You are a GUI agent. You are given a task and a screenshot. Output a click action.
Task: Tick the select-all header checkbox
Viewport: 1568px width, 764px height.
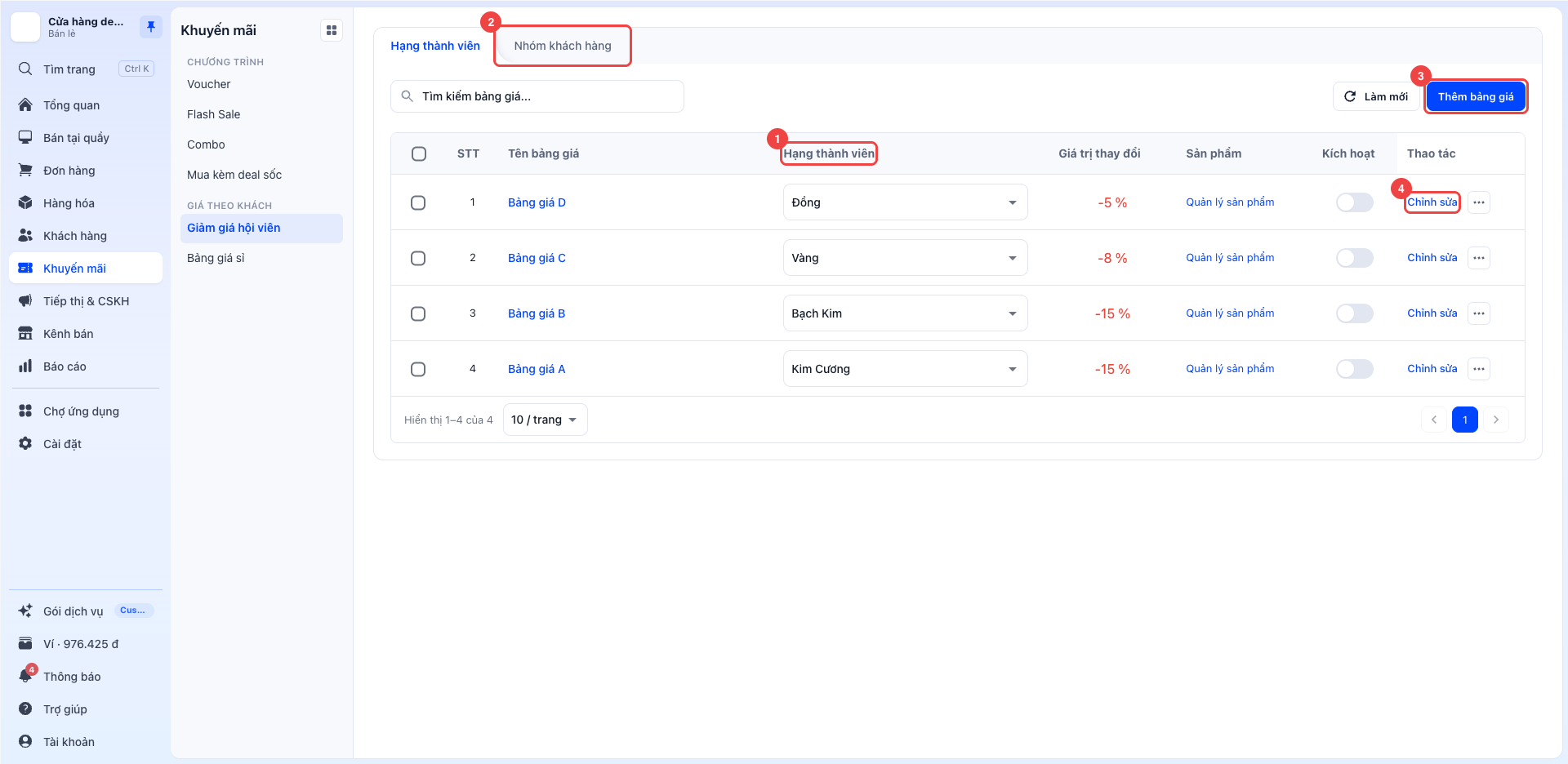419,153
